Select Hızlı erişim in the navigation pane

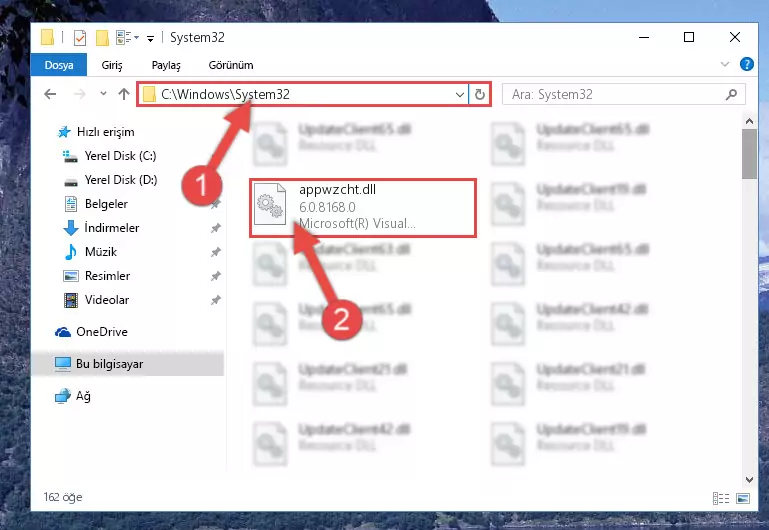[105, 132]
